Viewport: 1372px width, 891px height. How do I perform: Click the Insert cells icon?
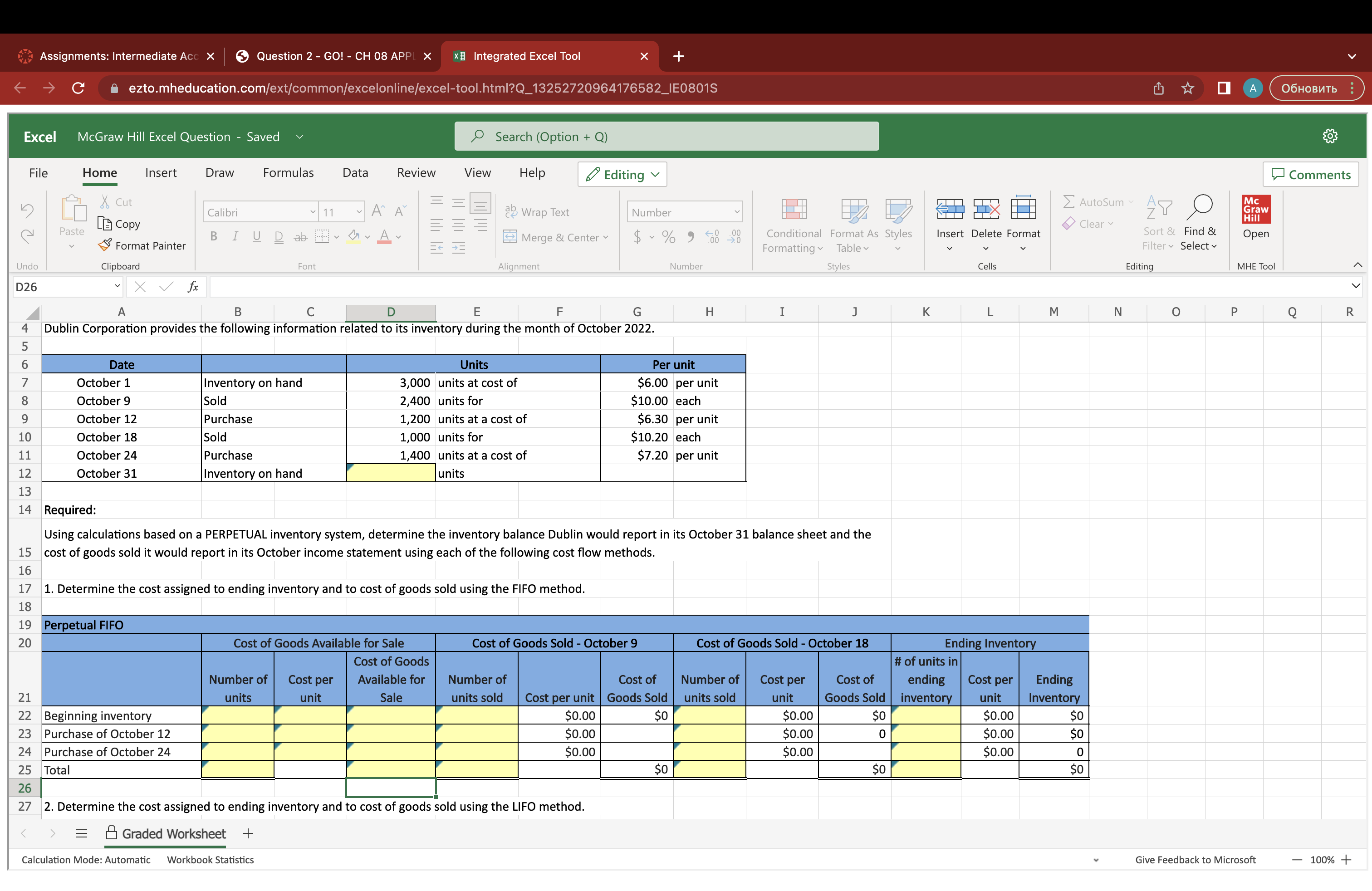pyautogui.click(x=950, y=209)
